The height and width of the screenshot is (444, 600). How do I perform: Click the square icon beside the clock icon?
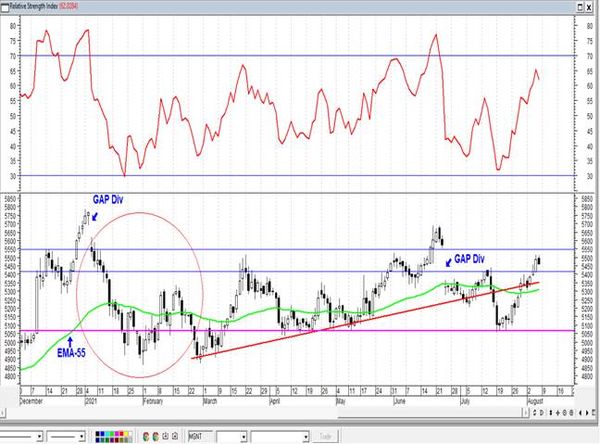(x=175, y=436)
